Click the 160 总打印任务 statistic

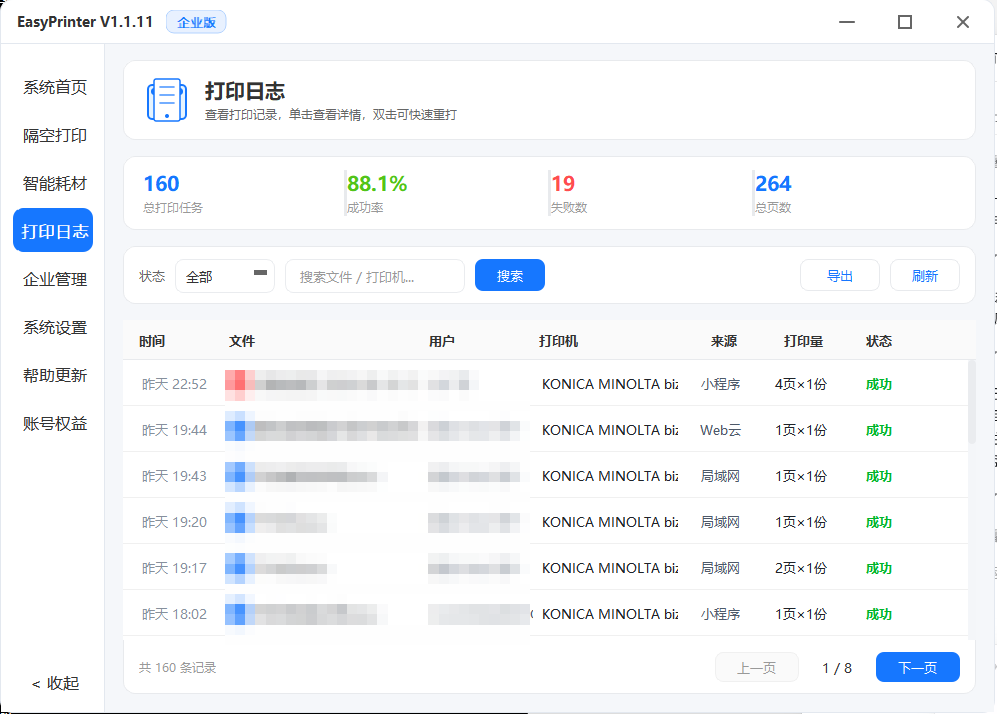(172, 193)
